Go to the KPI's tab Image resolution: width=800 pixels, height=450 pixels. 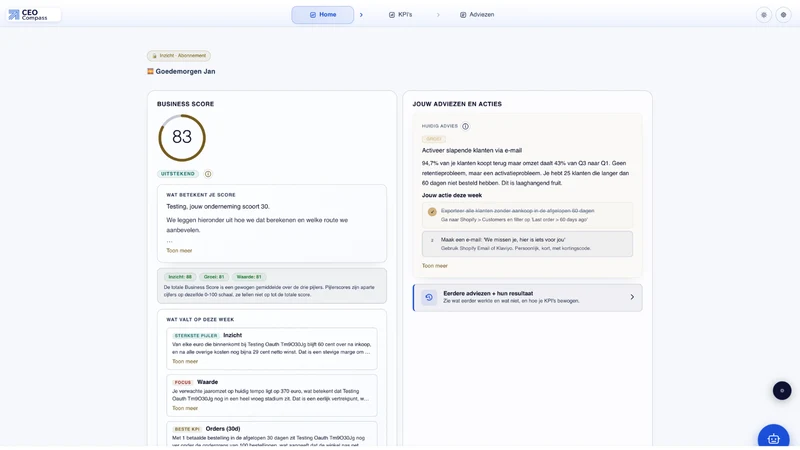401,15
